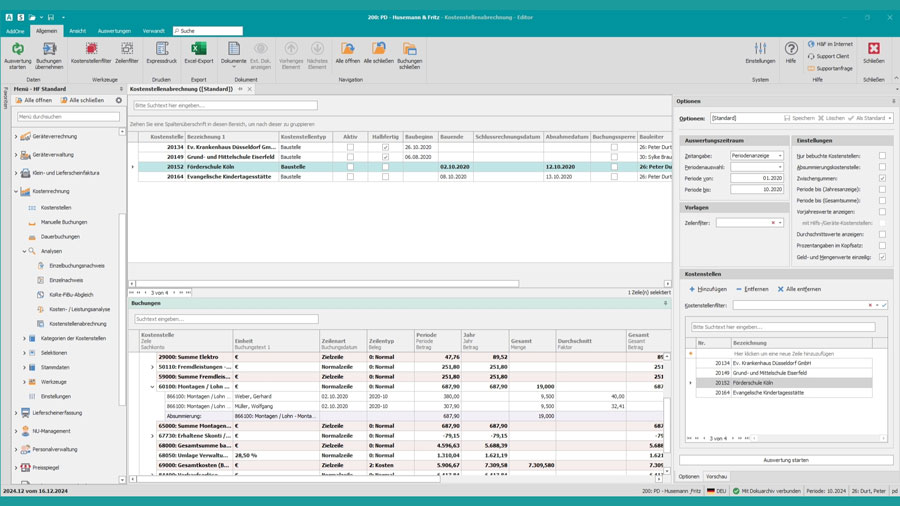Click the Menü durchsuchen field
The width and height of the screenshot is (900, 506).
tap(68, 116)
